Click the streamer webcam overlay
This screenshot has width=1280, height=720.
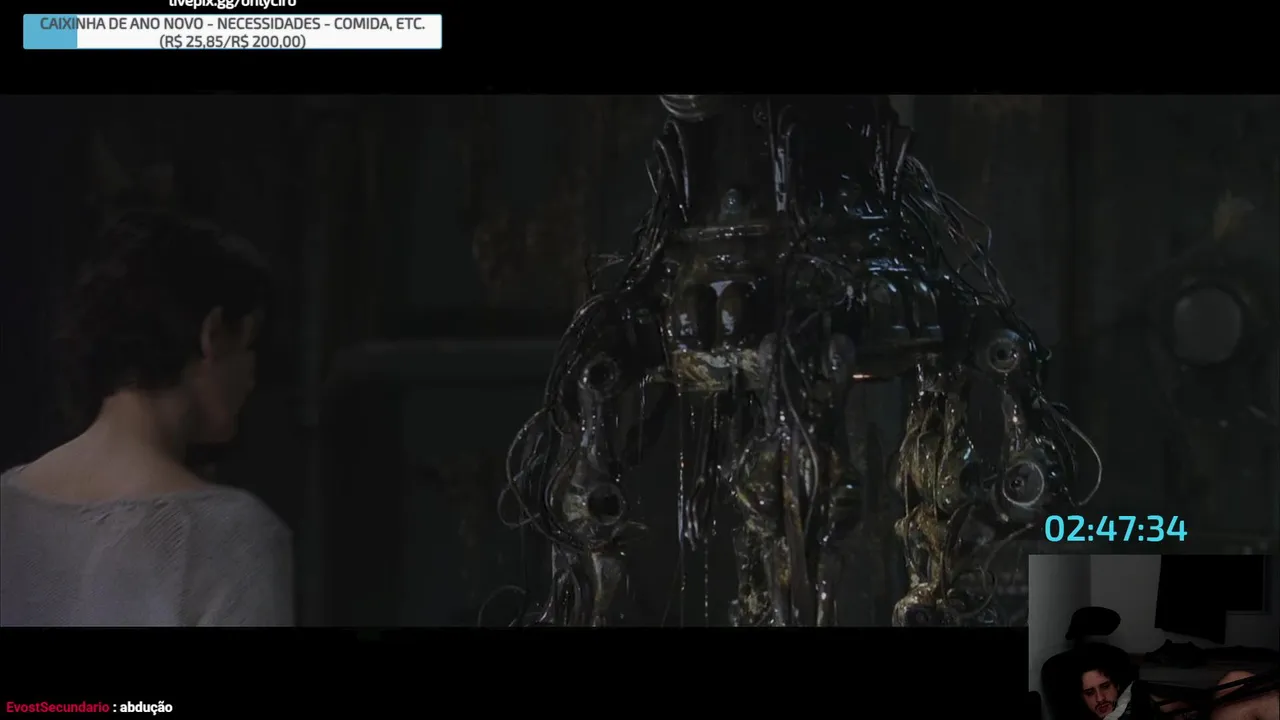pyautogui.click(x=1154, y=637)
